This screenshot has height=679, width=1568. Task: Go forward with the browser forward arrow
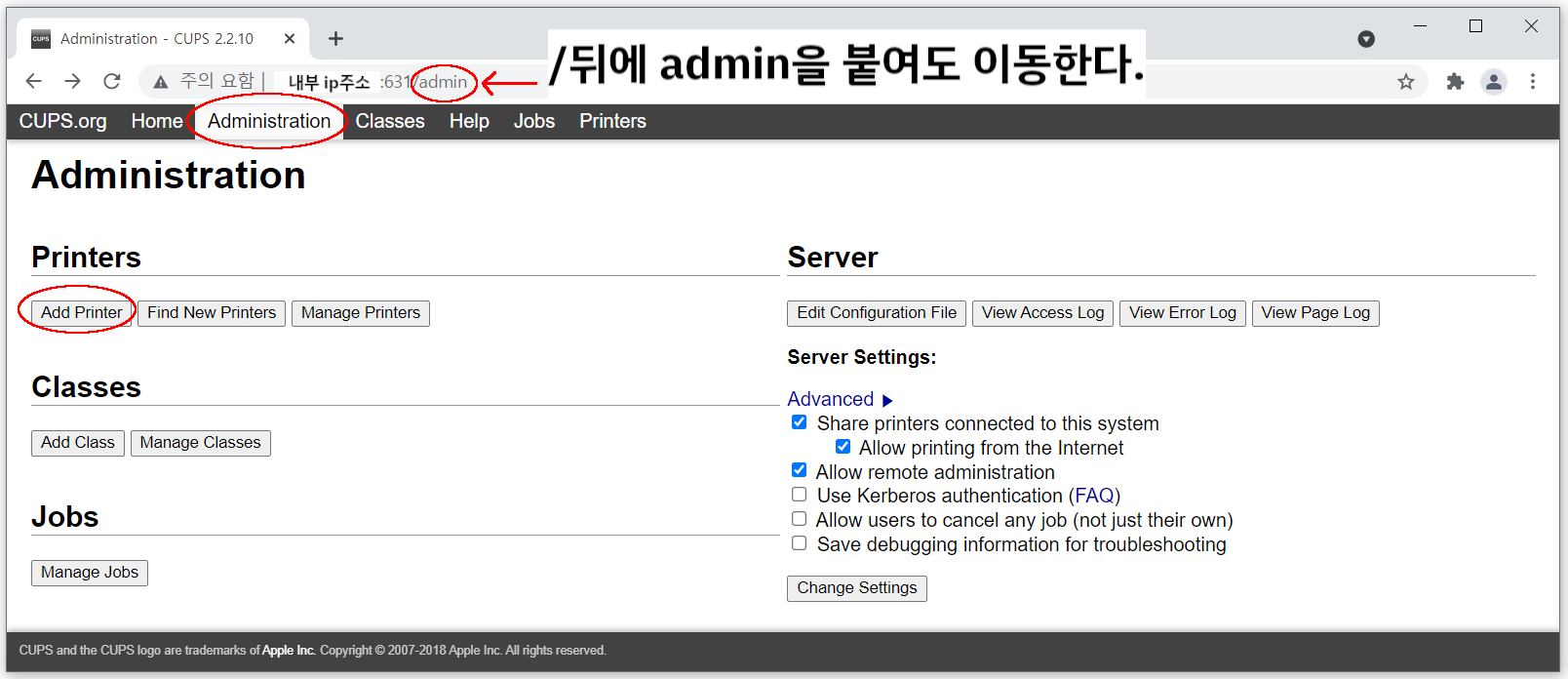tap(73, 81)
